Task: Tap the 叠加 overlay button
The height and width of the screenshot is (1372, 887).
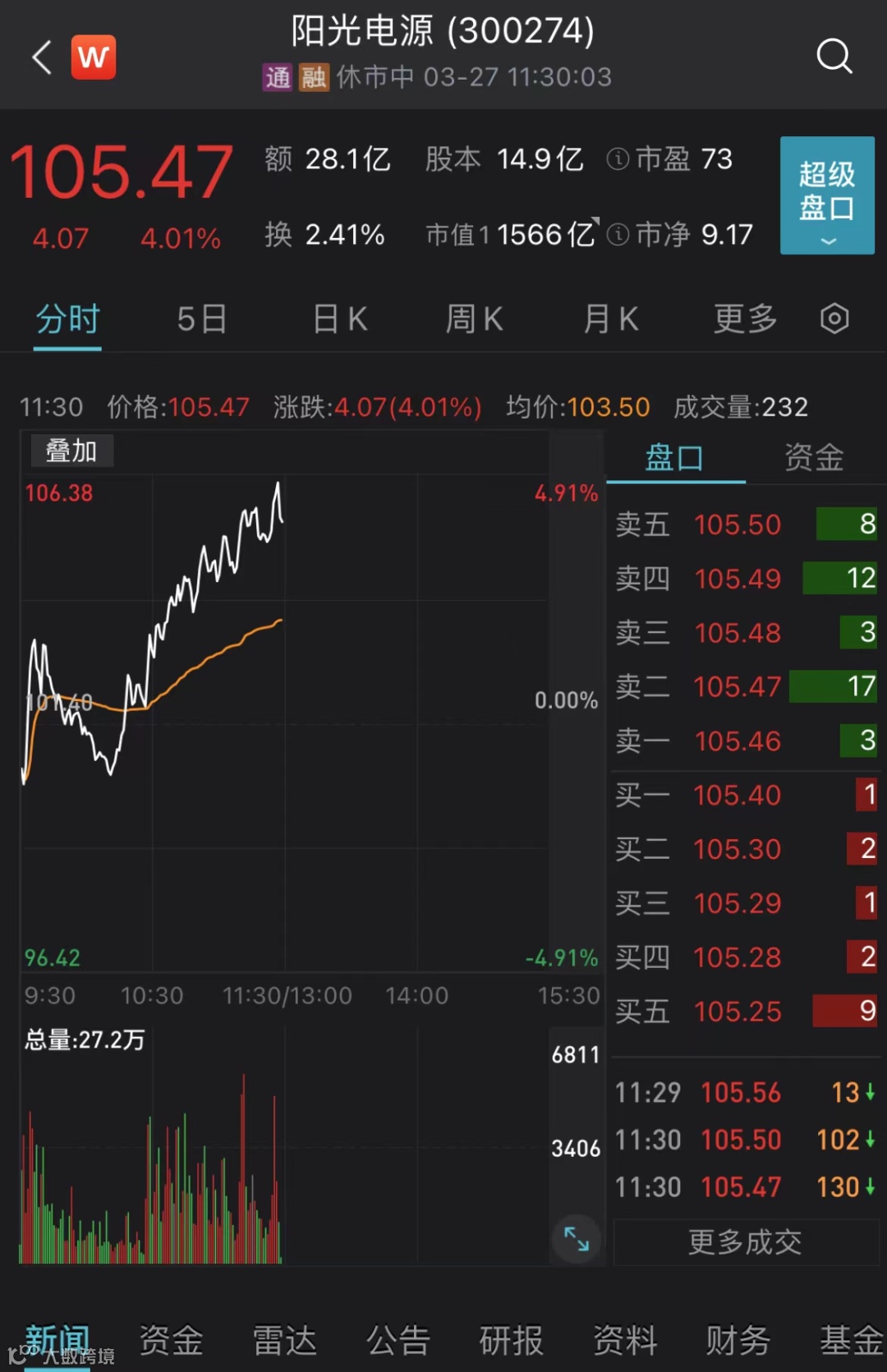Action: [x=71, y=451]
